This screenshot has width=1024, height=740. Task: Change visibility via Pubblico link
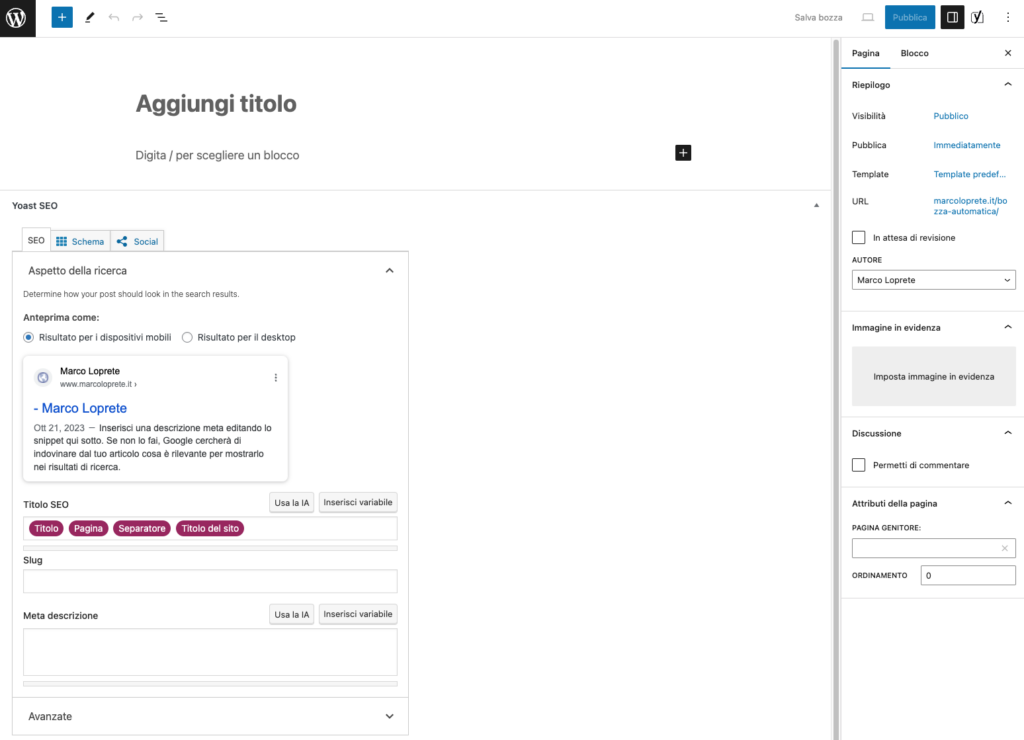[x=951, y=116]
